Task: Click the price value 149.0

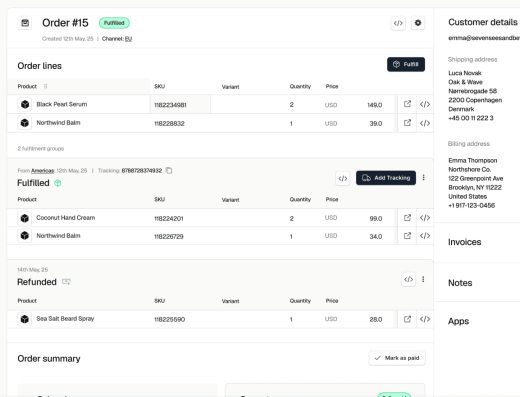Action: 375,105
